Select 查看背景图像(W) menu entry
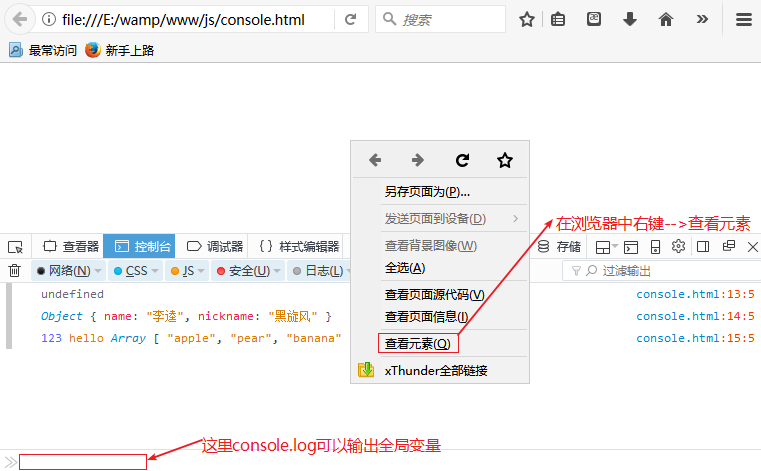 pyautogui.click(x=440, y=246)
